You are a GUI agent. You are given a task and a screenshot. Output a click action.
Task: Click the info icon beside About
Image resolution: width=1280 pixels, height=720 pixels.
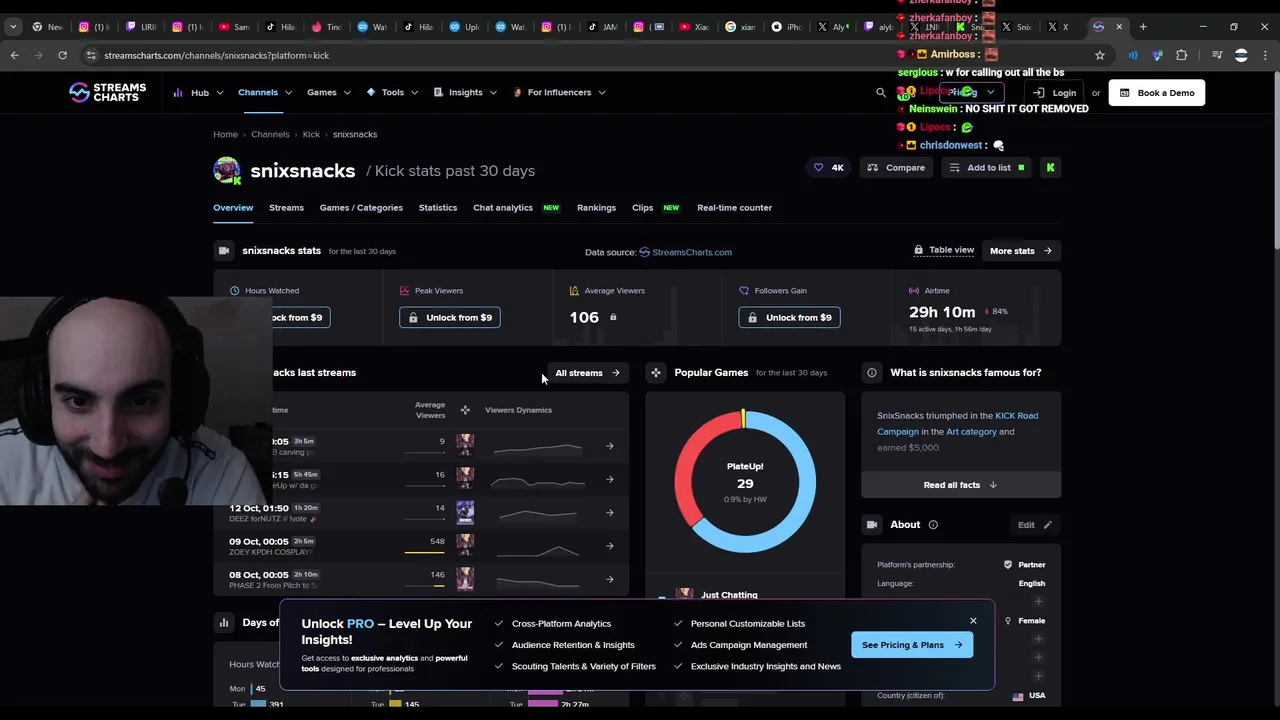[933, 524]
